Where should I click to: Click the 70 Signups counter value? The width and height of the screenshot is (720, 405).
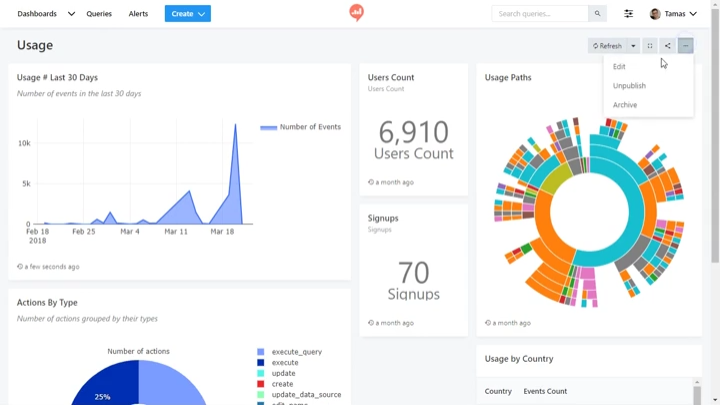click(x=413, y=273)
